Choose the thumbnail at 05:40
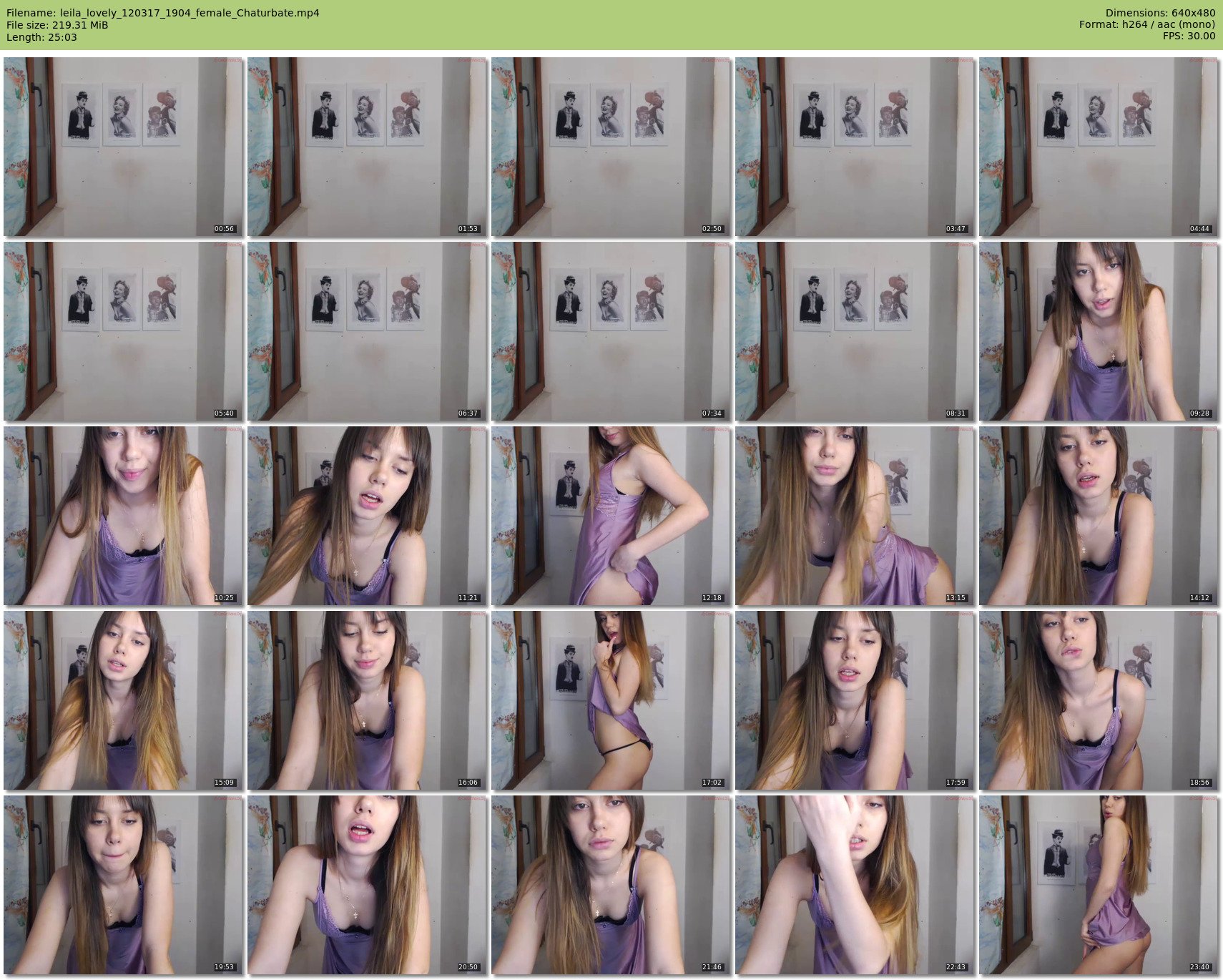Screen dimensions: 1223x980 pyautogui.click(x=123, y=331)
